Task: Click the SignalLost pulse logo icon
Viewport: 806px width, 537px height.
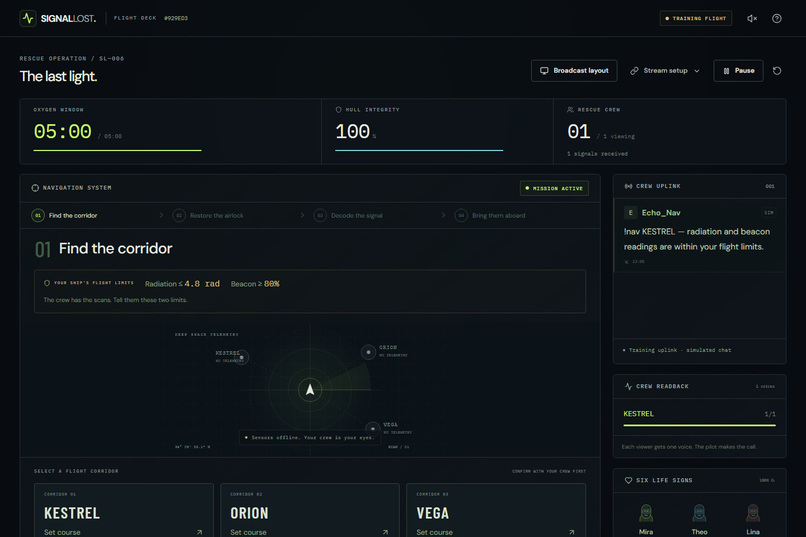Action: click(28, 18)
